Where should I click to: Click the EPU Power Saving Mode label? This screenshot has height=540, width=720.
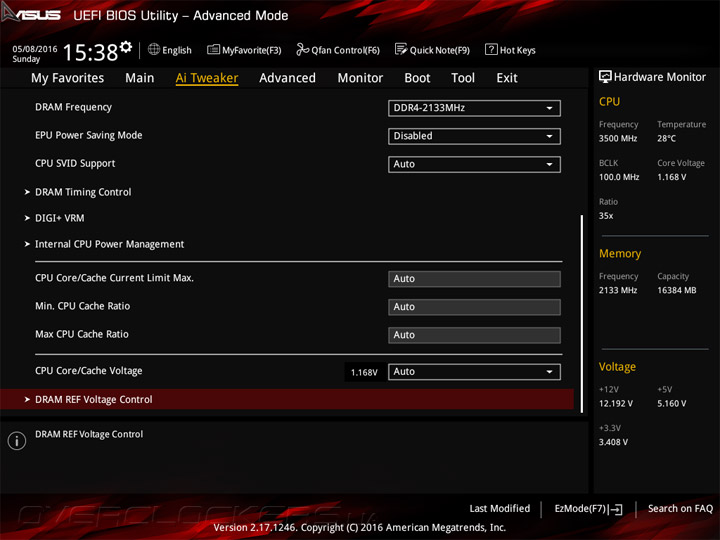[x=89, y=135]
